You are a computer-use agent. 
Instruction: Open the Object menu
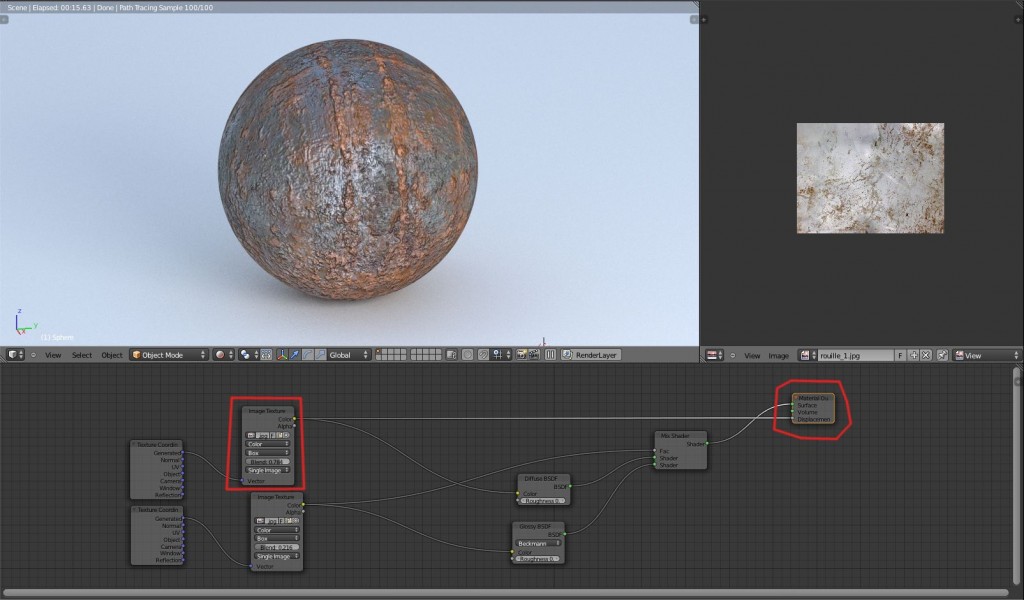click(110, 355)
